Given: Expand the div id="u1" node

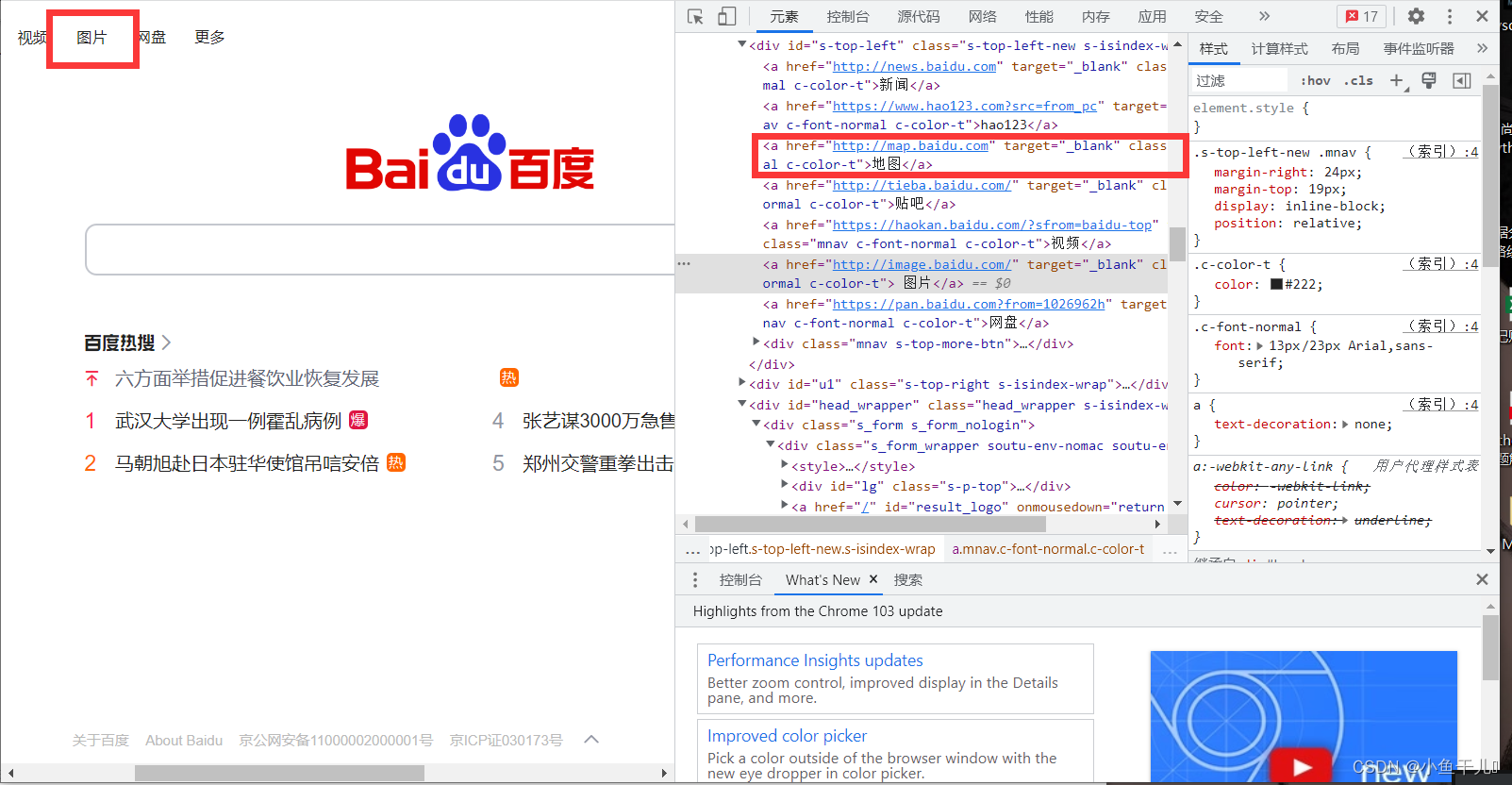Looking at the screenshot, I should [742, 382].
